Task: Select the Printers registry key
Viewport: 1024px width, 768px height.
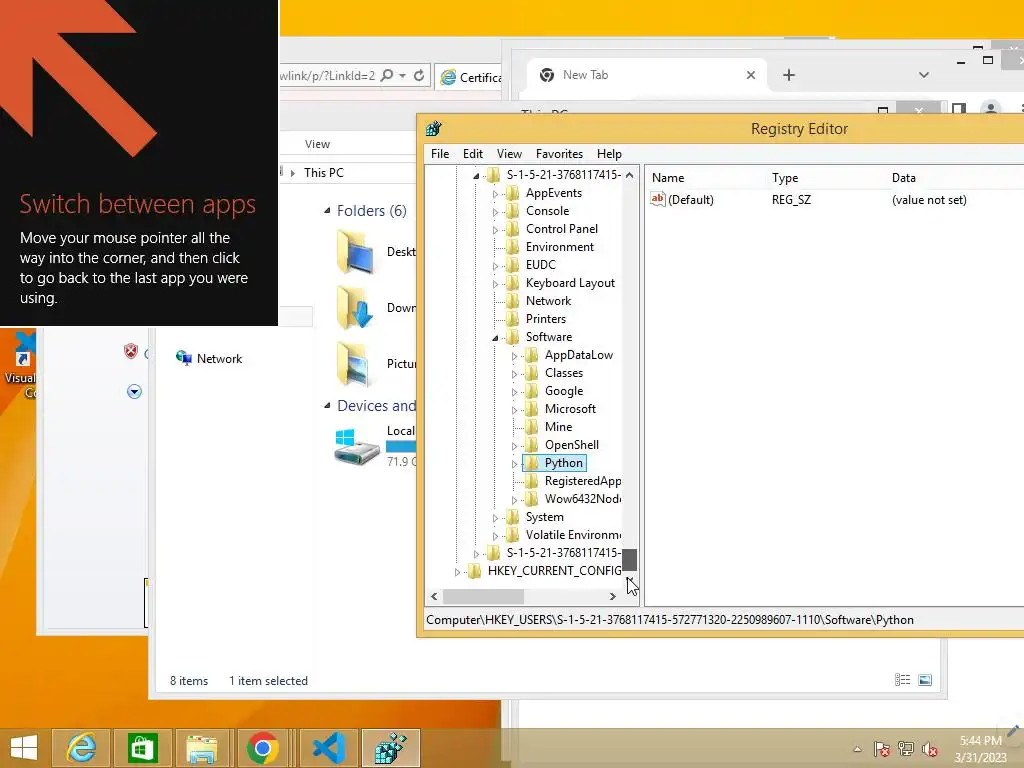Action: pos(546,319)
